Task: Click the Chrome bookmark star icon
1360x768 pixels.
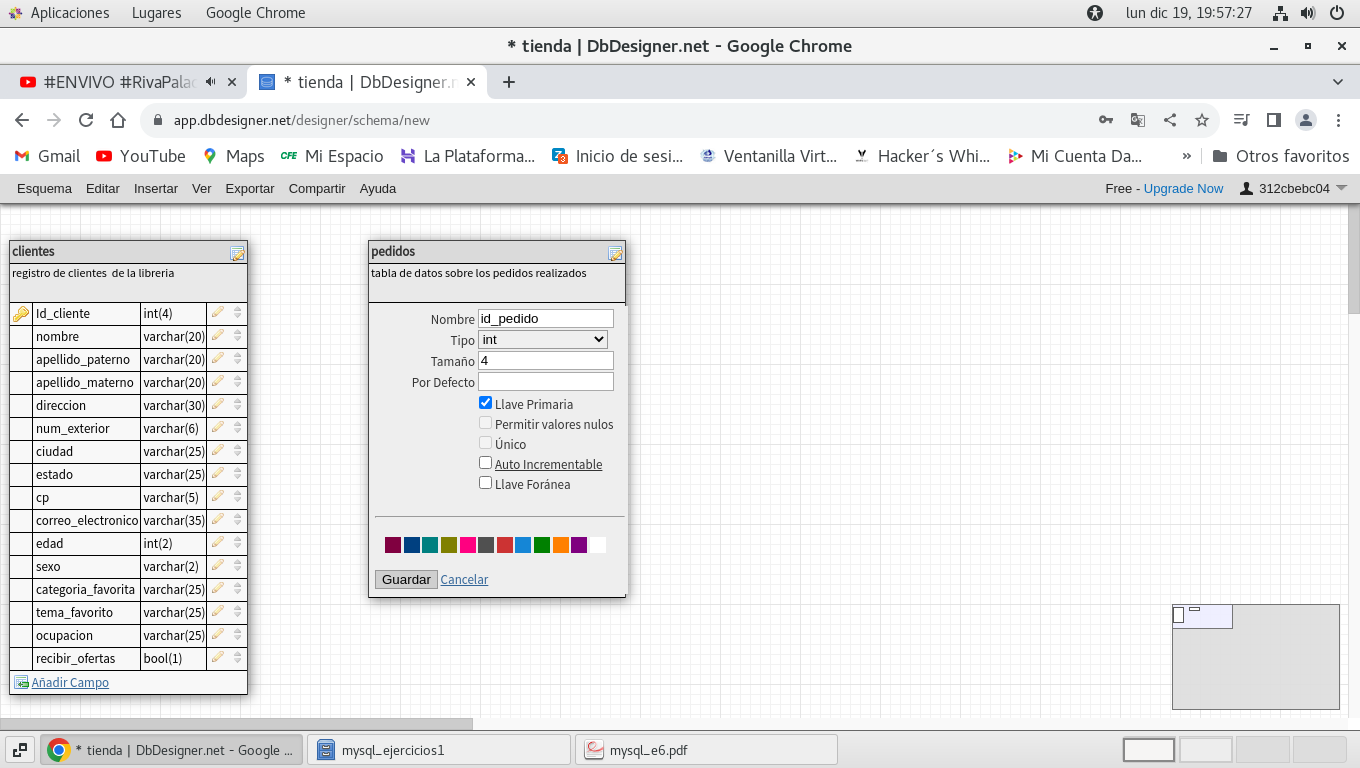Action: click(1202, 120)
